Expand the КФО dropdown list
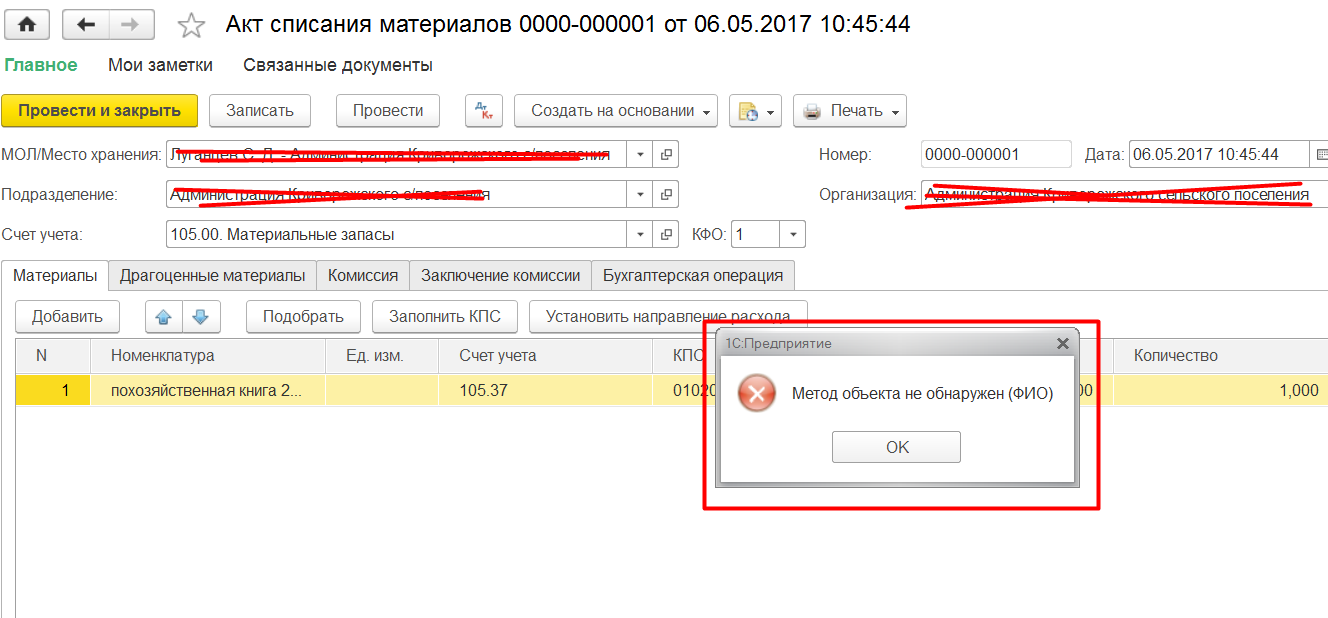This screenshot has width=1328, height=618. (792, 235)
